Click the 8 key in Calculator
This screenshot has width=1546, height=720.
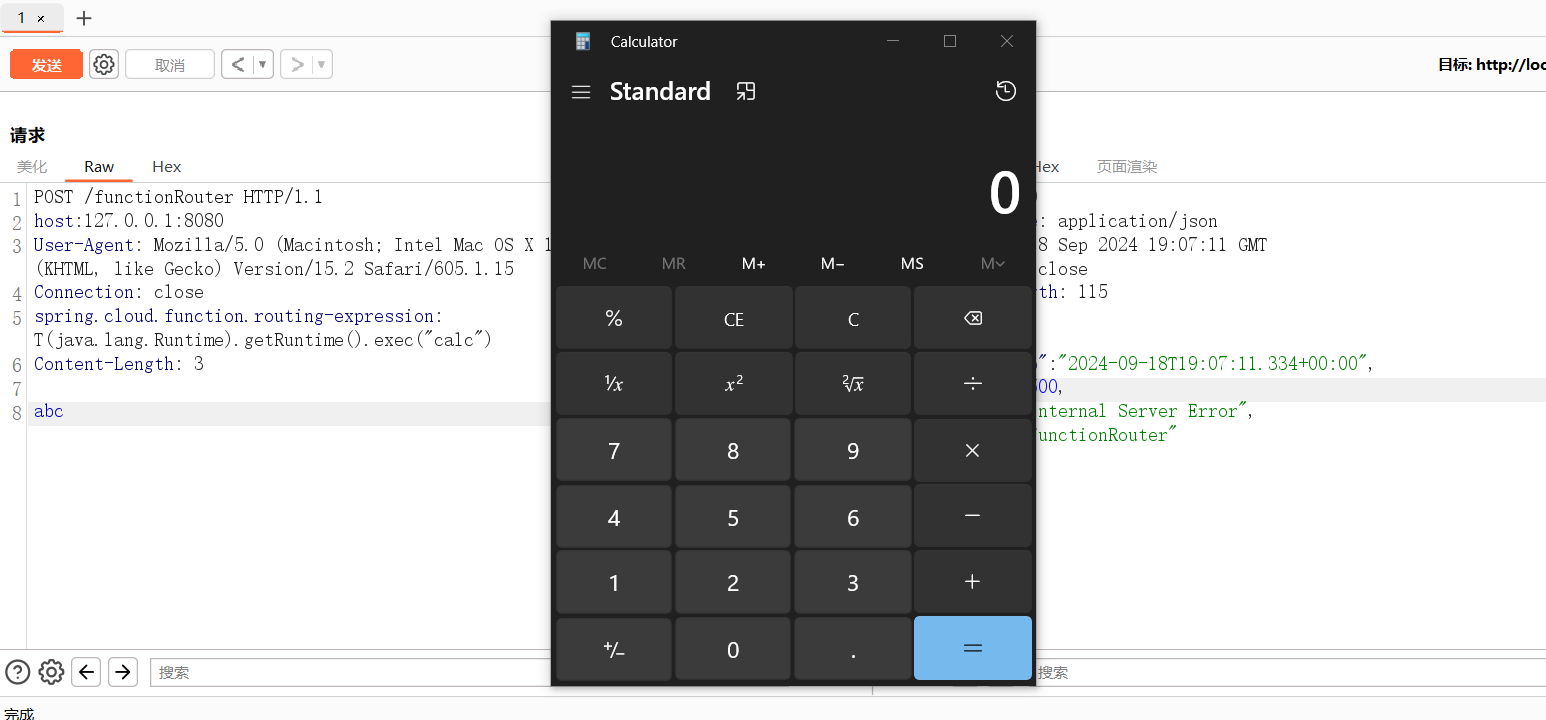[733, 450]
